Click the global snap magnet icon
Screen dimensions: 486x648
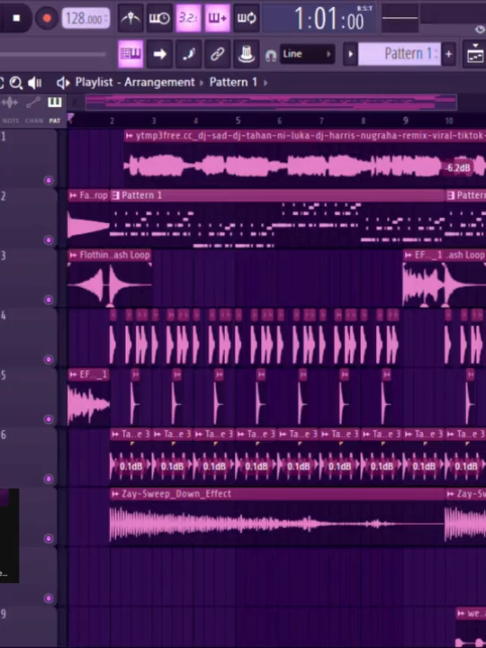pos(271,55)
